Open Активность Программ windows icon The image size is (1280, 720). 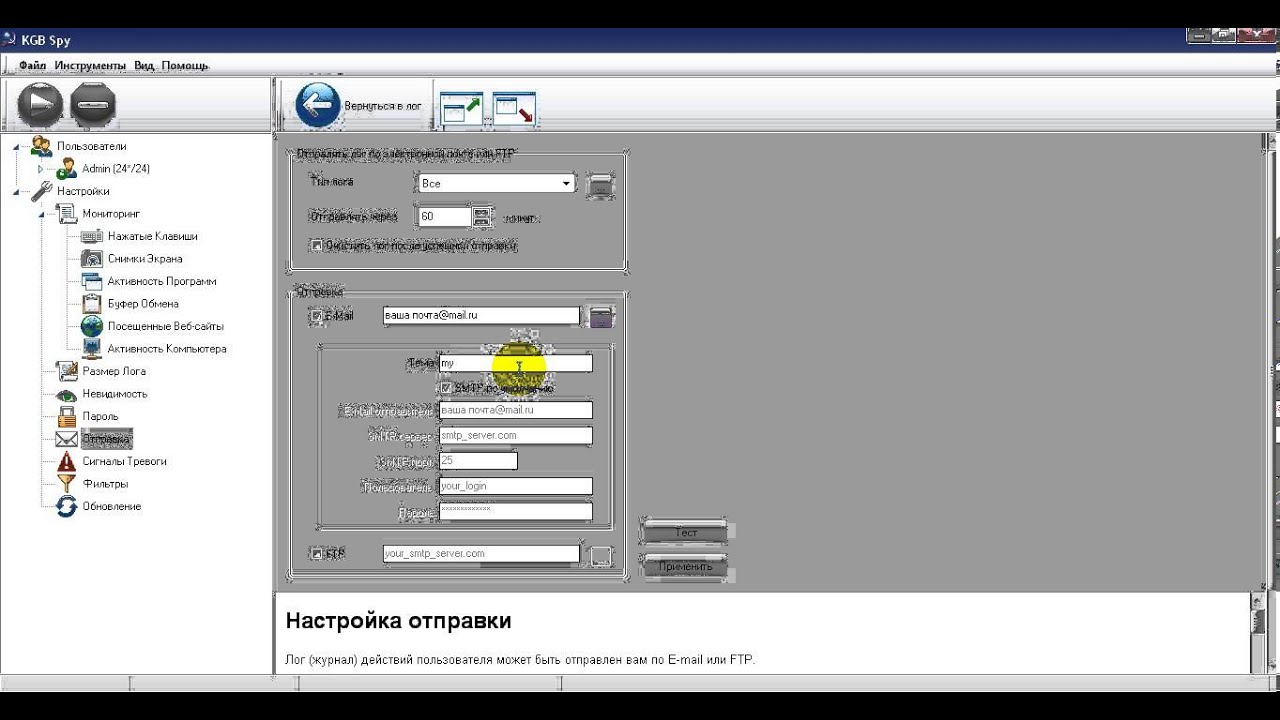pos(92,281)
